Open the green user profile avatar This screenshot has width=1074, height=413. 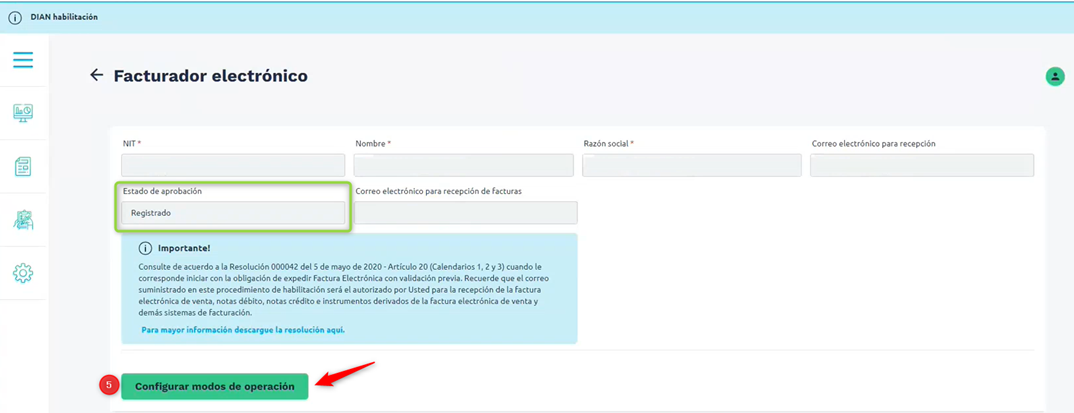pos(1054,76)
